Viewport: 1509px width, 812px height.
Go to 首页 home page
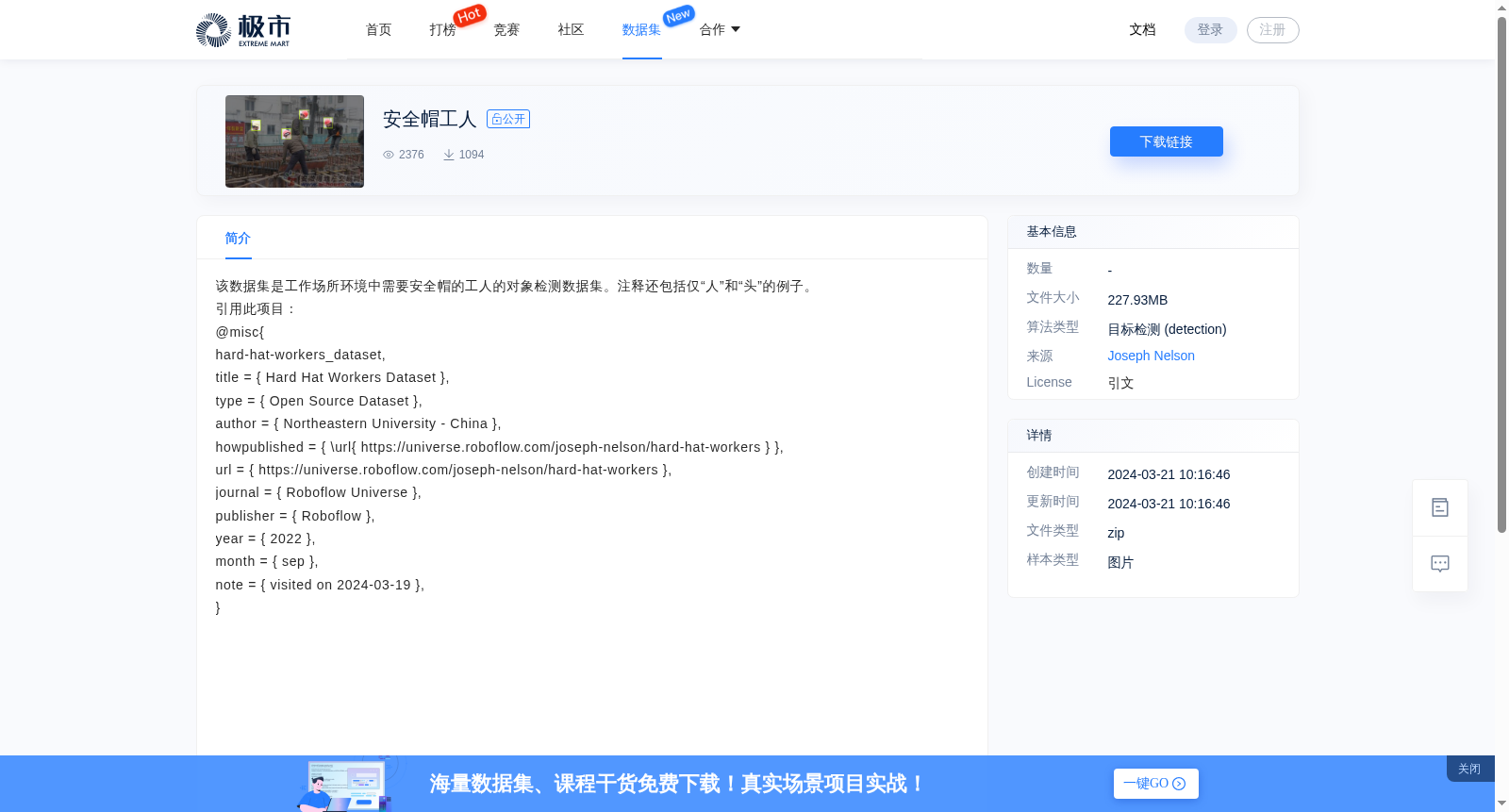tap(379, 30)
